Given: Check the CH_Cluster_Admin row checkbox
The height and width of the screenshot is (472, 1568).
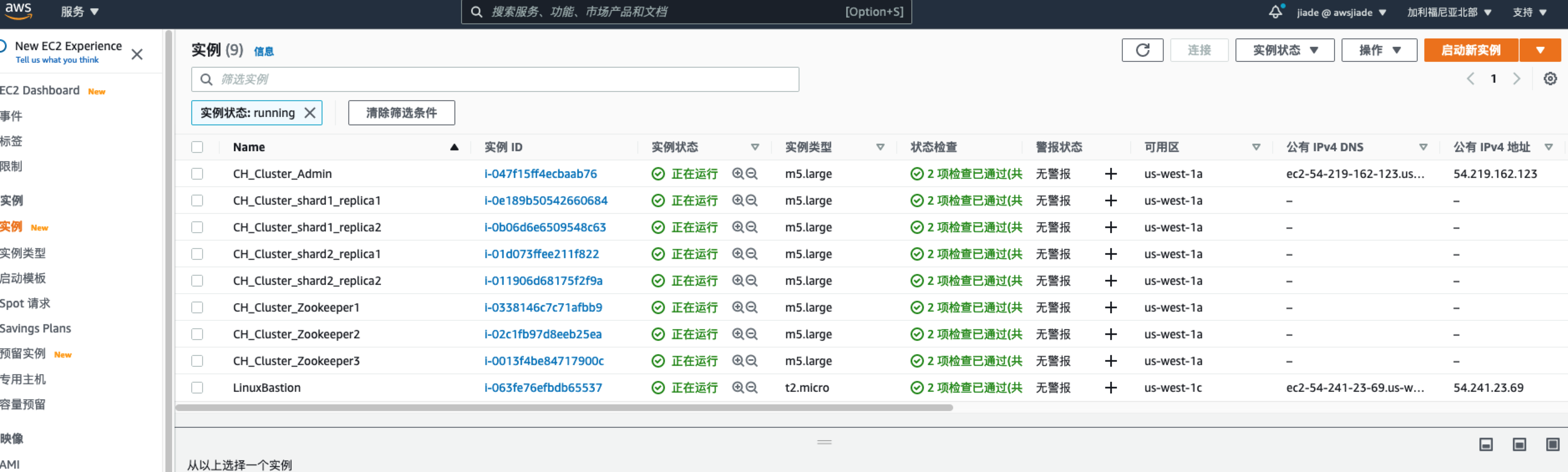Looking at the screenshot, I should (197, 174).
